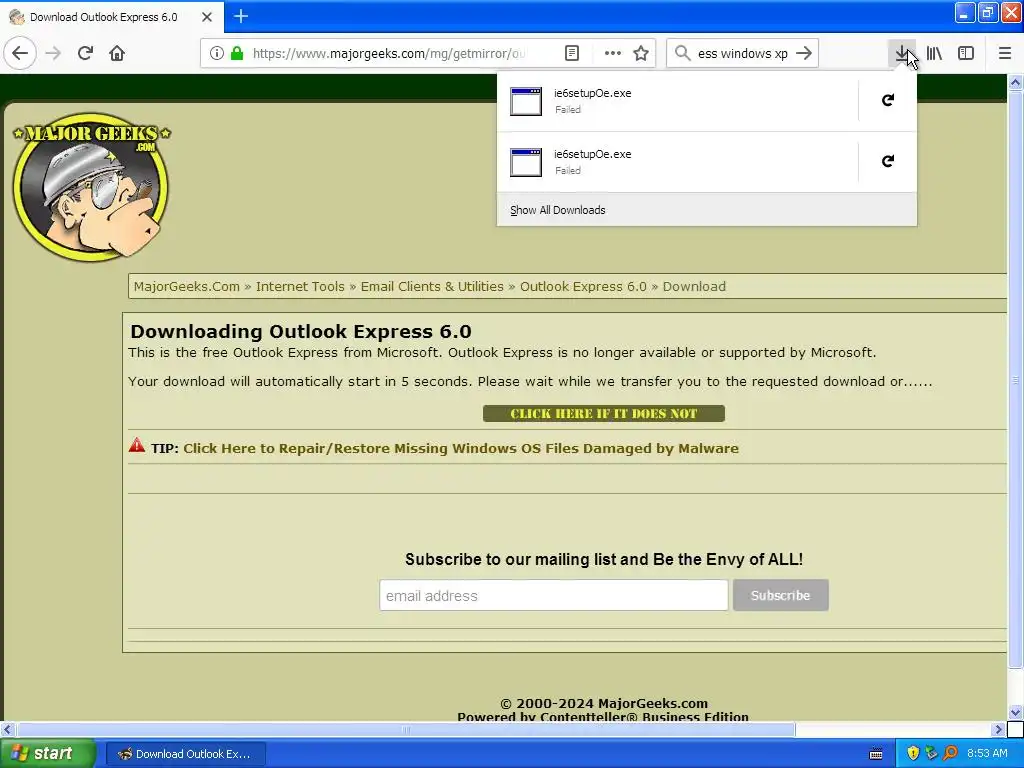Click the 8:53 AM system clock
This screenshot has height=768, width=1024.
click(x=987, y=754)
